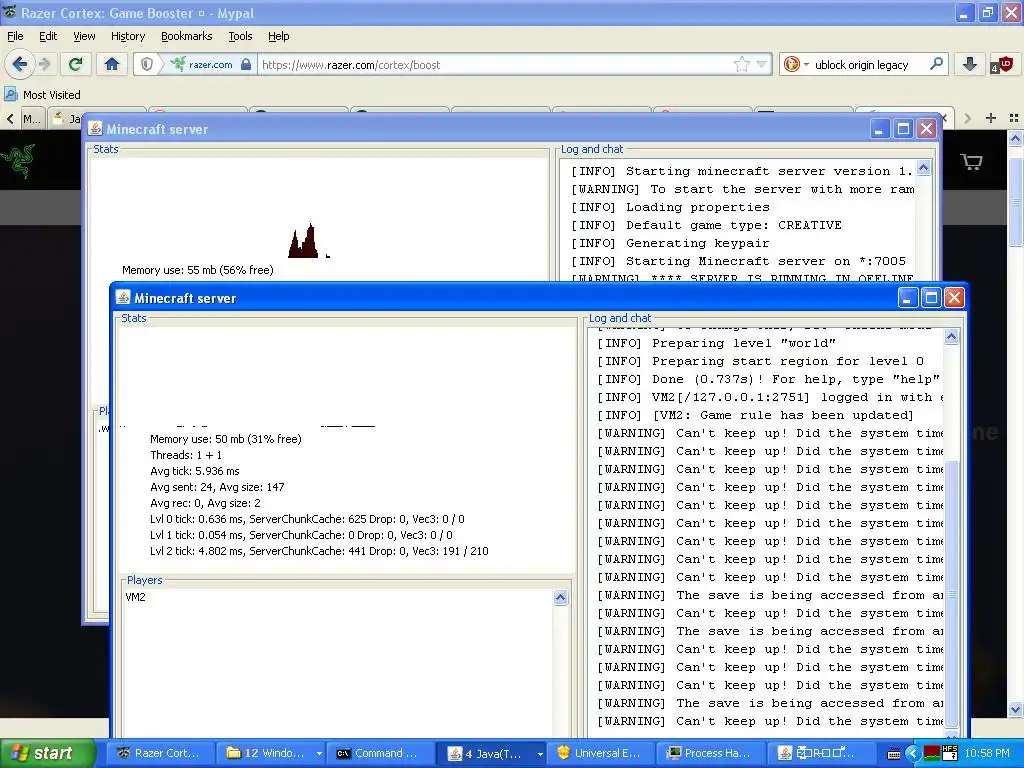The height and width of the screenshot is (768, 1024).
Task: Open the Most Visited bookmarks folder
Action: pos(43,95)
